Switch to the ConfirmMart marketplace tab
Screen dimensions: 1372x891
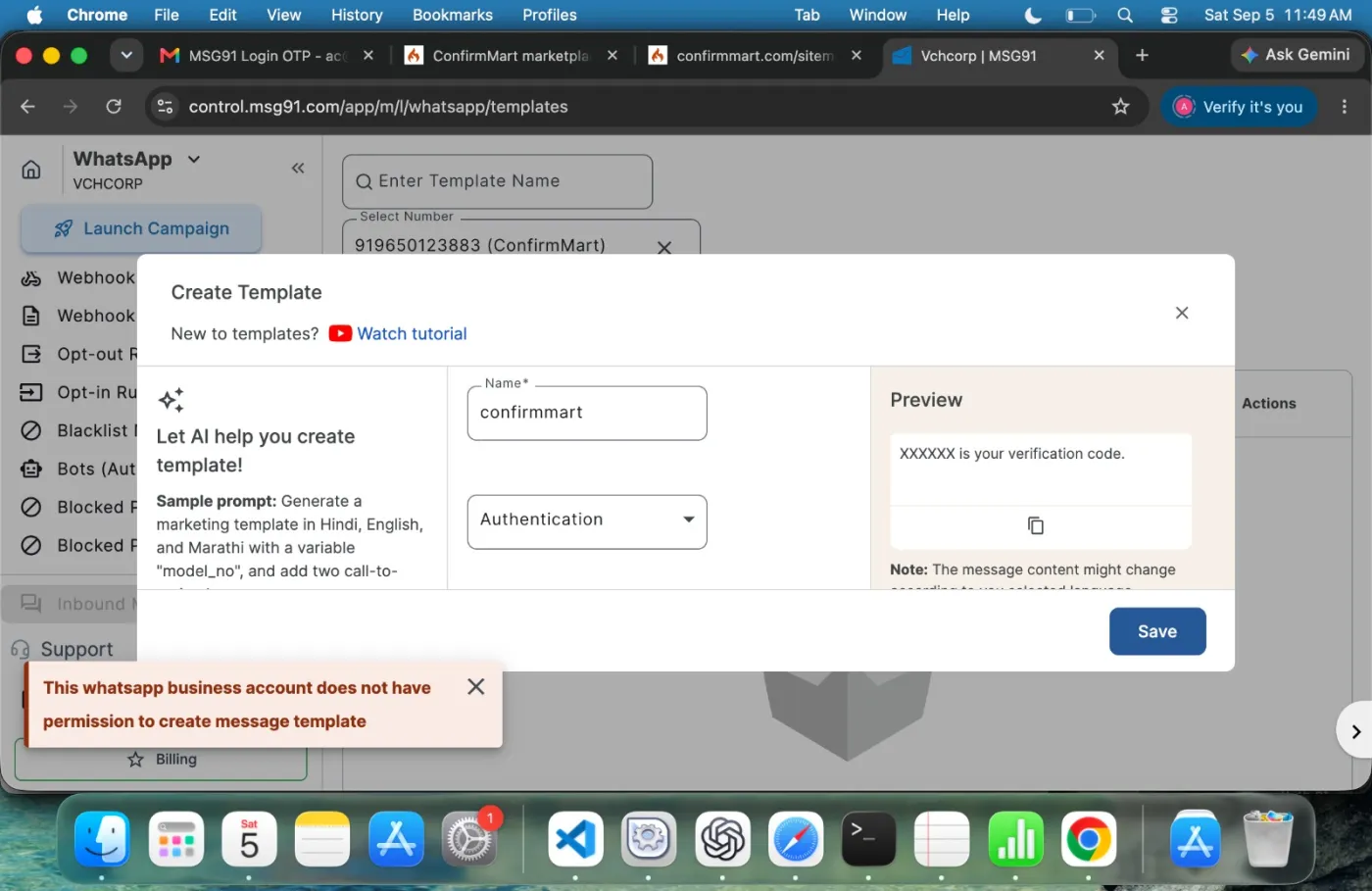[x=510, y=56]
